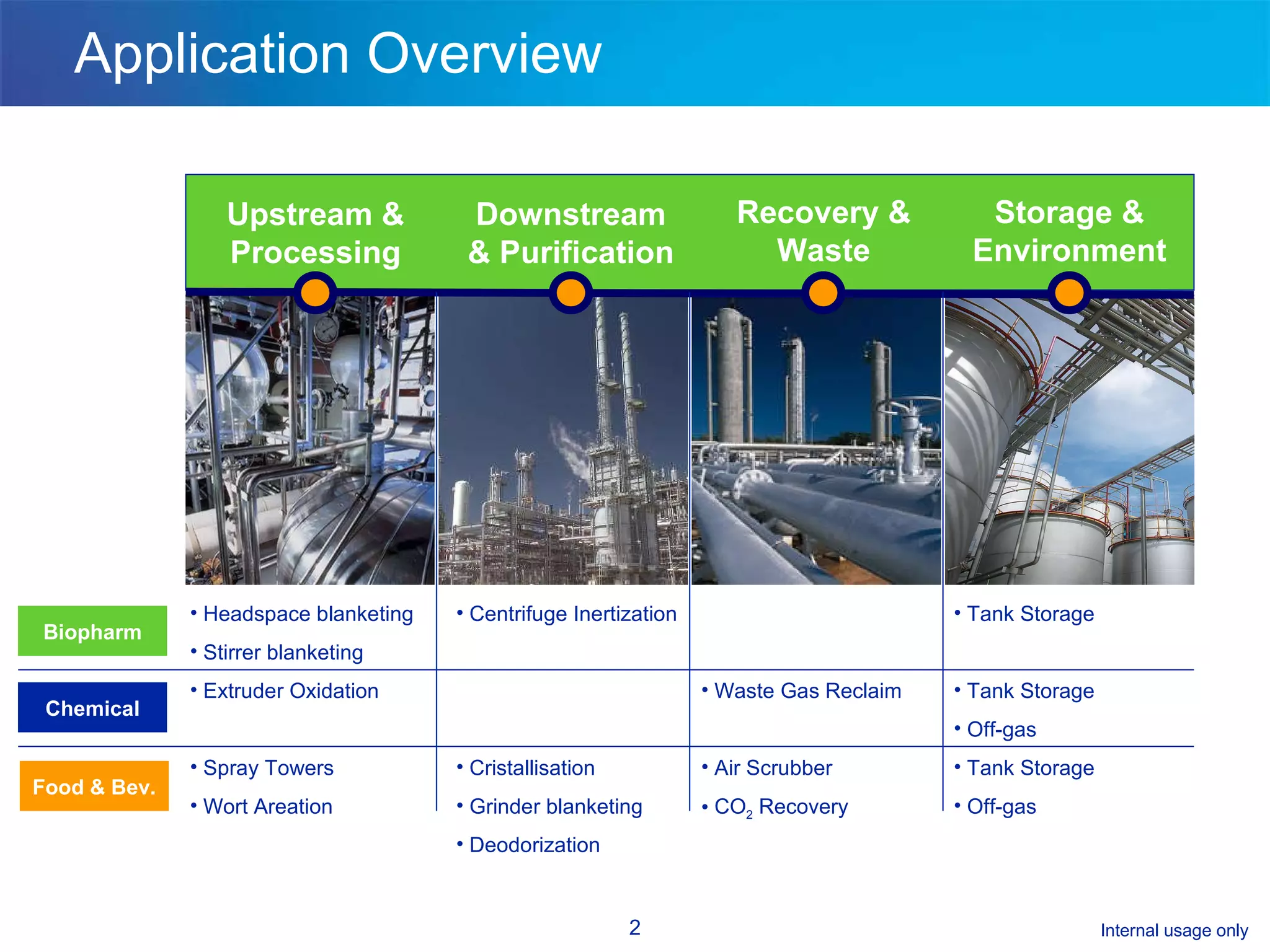Image resolution: width=1270 pixels, height=952 pixels.
Task: Click the orange dot under Upstream & Processing
Action: [315, 293]
